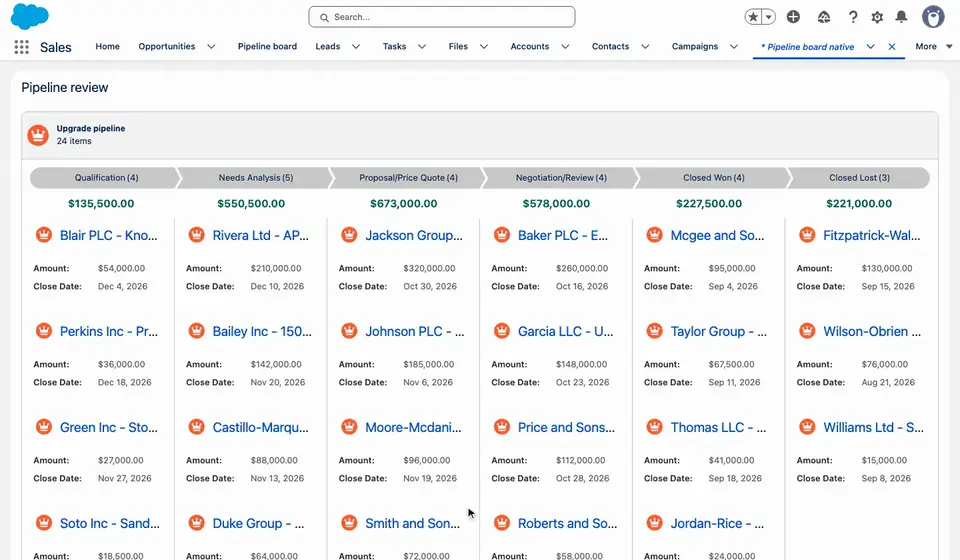Open the Mcgee and Sons opportunity link
The height and width of the screenshot is (560, 960).
(x=717, y=236)
